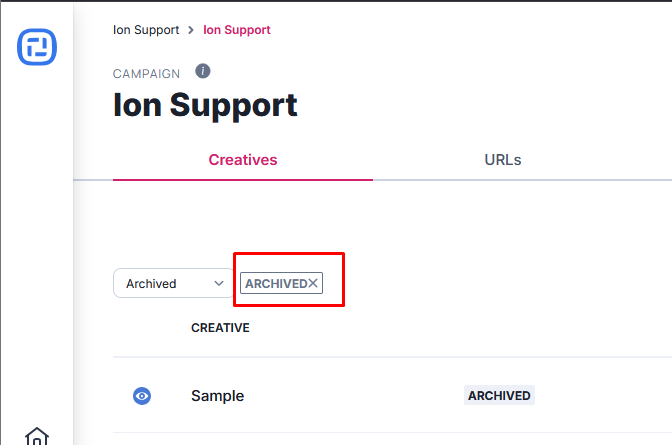Click the info icon beside Campaign label
672x445 pixels.
coord(203,71)
